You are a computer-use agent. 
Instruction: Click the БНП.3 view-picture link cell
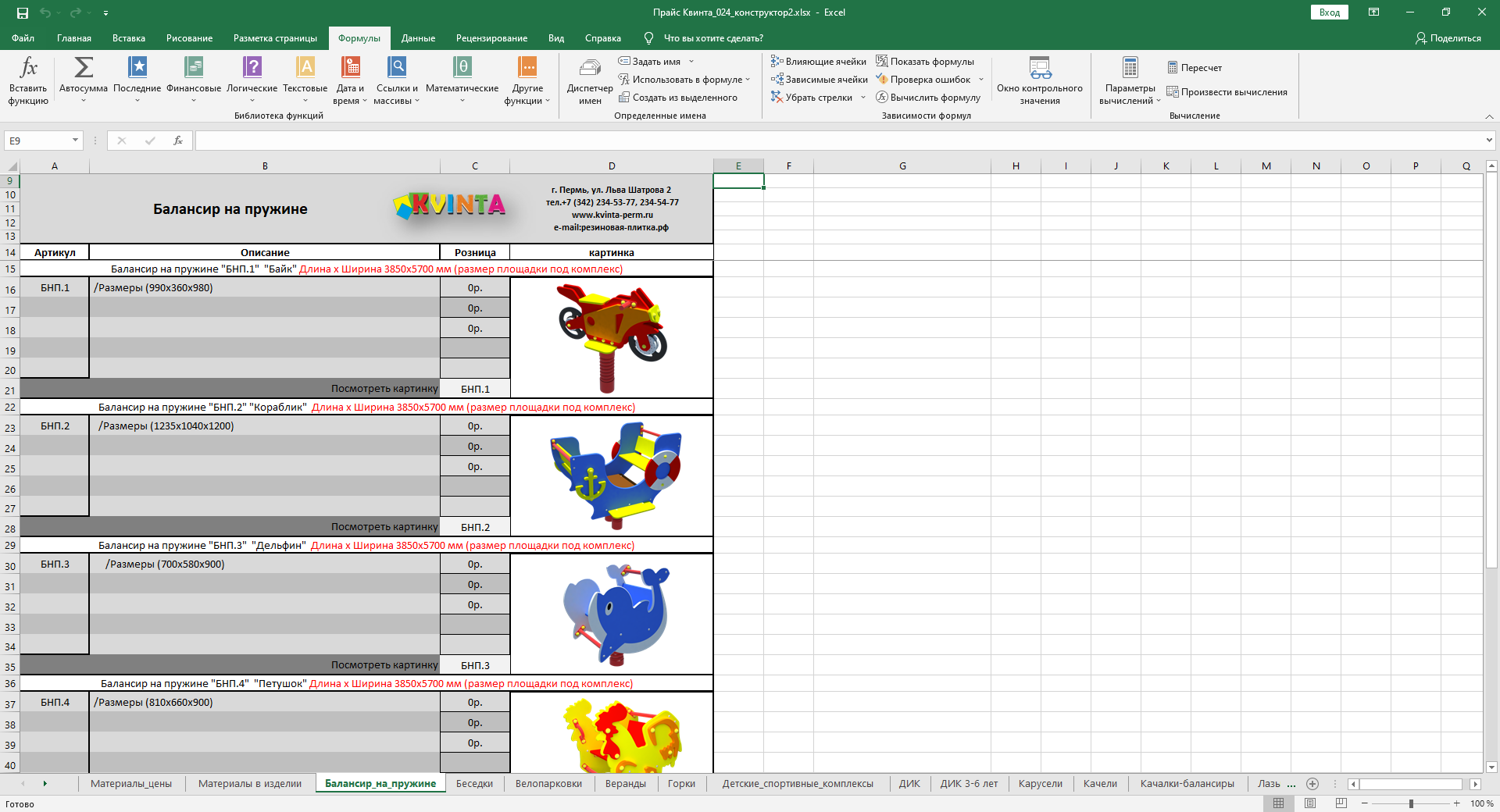coord(475,665)
